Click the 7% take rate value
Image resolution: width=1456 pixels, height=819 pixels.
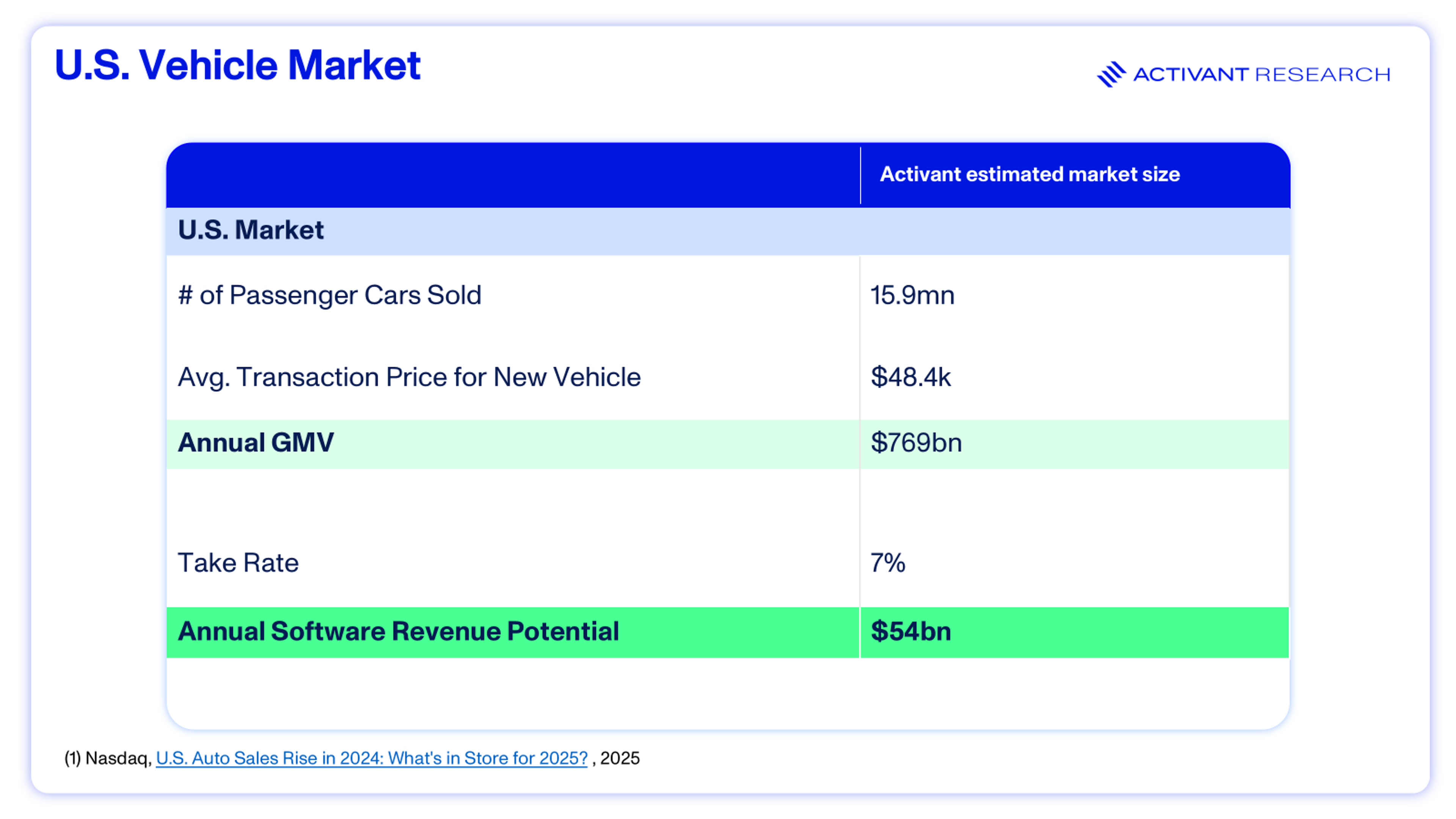887,563
